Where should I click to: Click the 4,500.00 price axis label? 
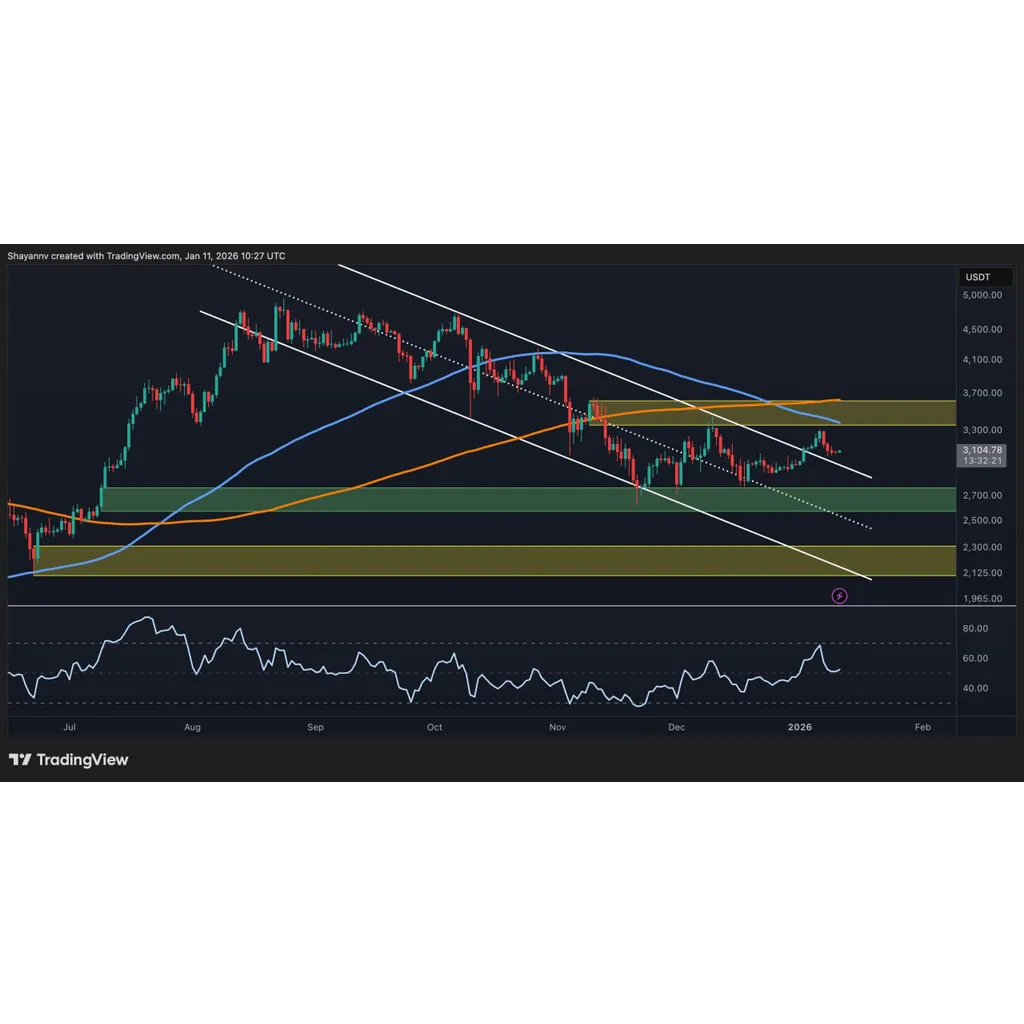pyautogui.click(x=982, y=329)
